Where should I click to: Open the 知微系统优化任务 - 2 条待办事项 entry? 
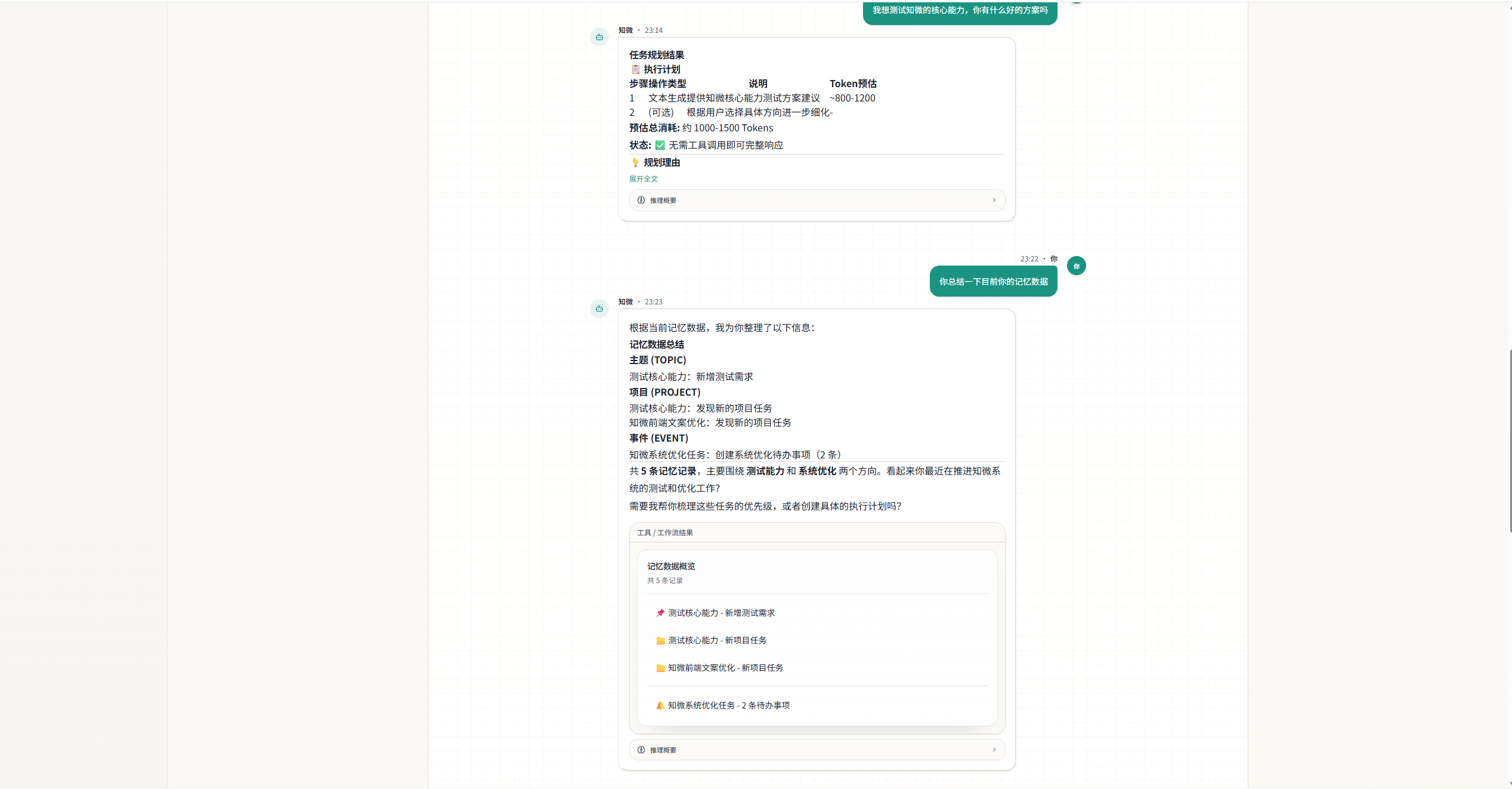(728, 705)
